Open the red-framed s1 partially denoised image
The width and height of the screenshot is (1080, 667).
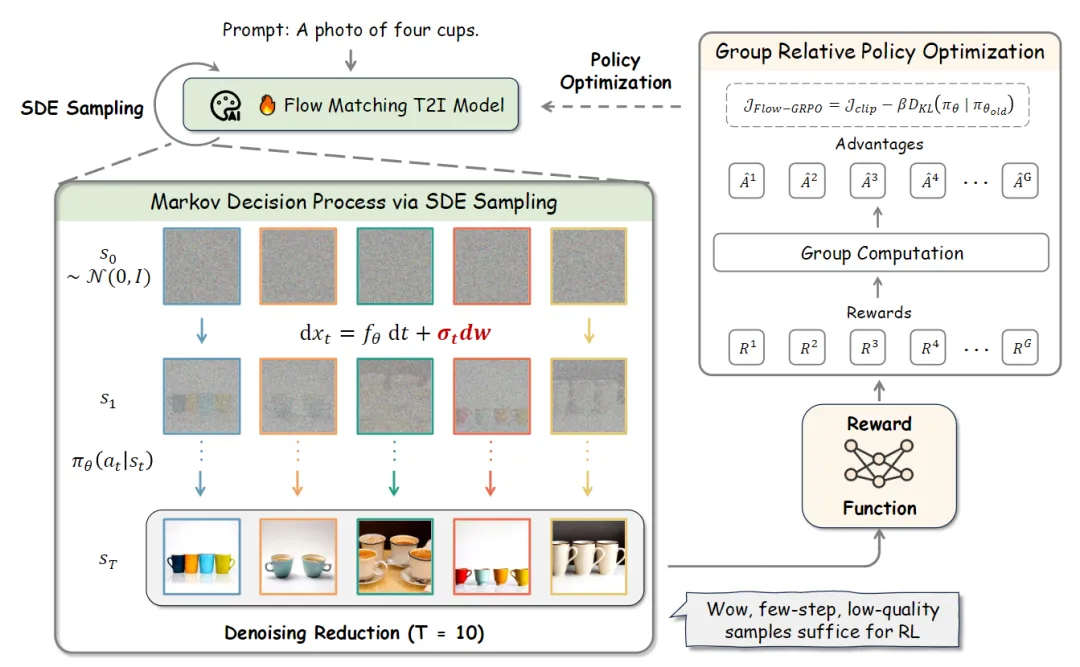coord(492,396)
